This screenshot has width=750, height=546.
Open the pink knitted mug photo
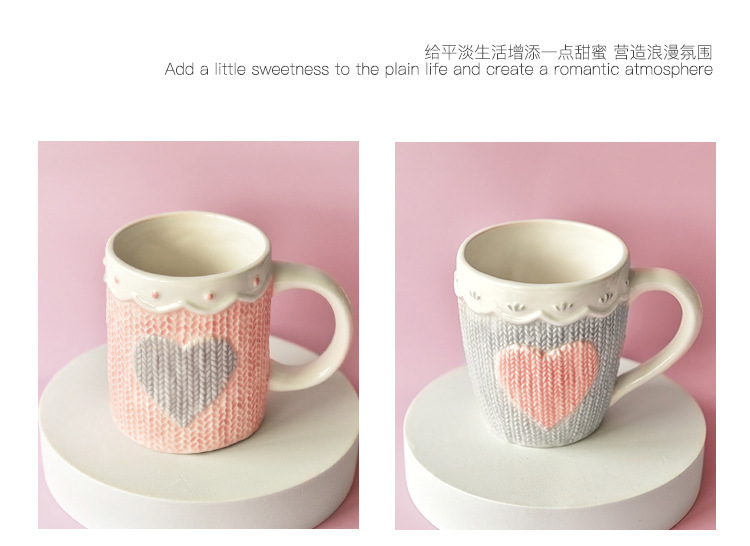pos(199,335)
